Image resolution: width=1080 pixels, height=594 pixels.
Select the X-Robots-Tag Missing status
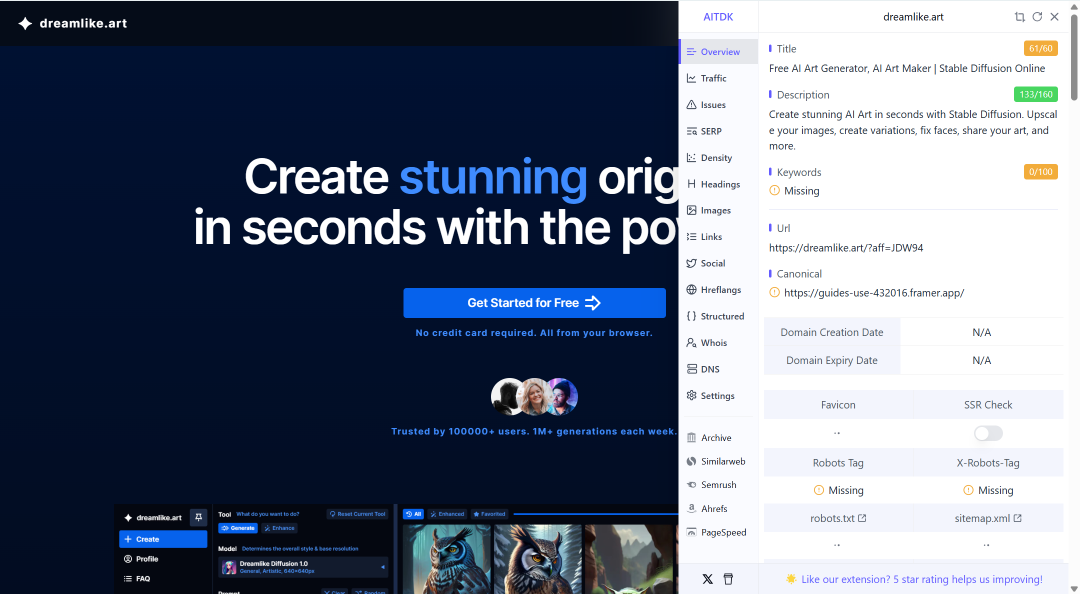(988, 490)
